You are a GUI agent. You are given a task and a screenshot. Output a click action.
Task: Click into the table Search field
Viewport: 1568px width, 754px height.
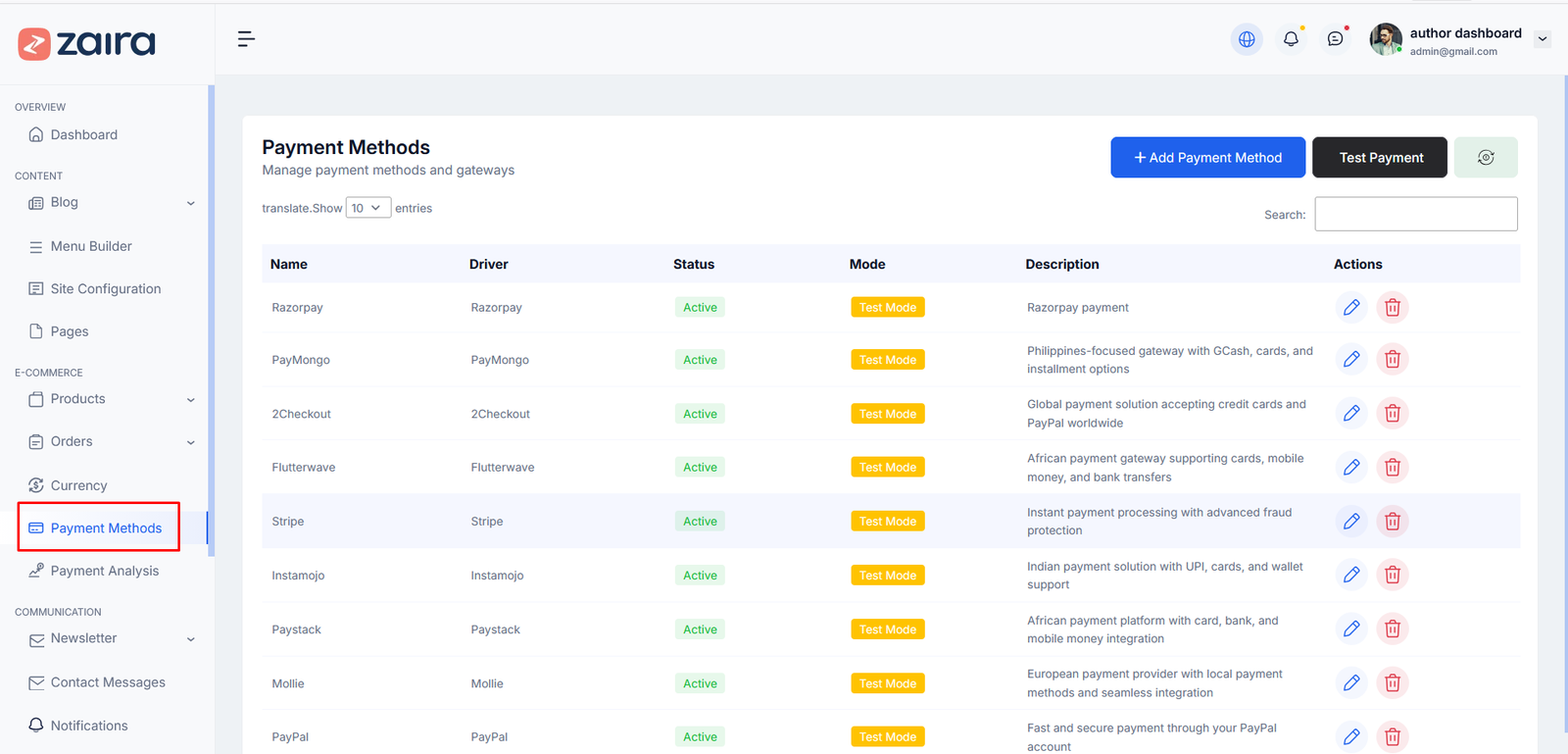(1415, 214)
